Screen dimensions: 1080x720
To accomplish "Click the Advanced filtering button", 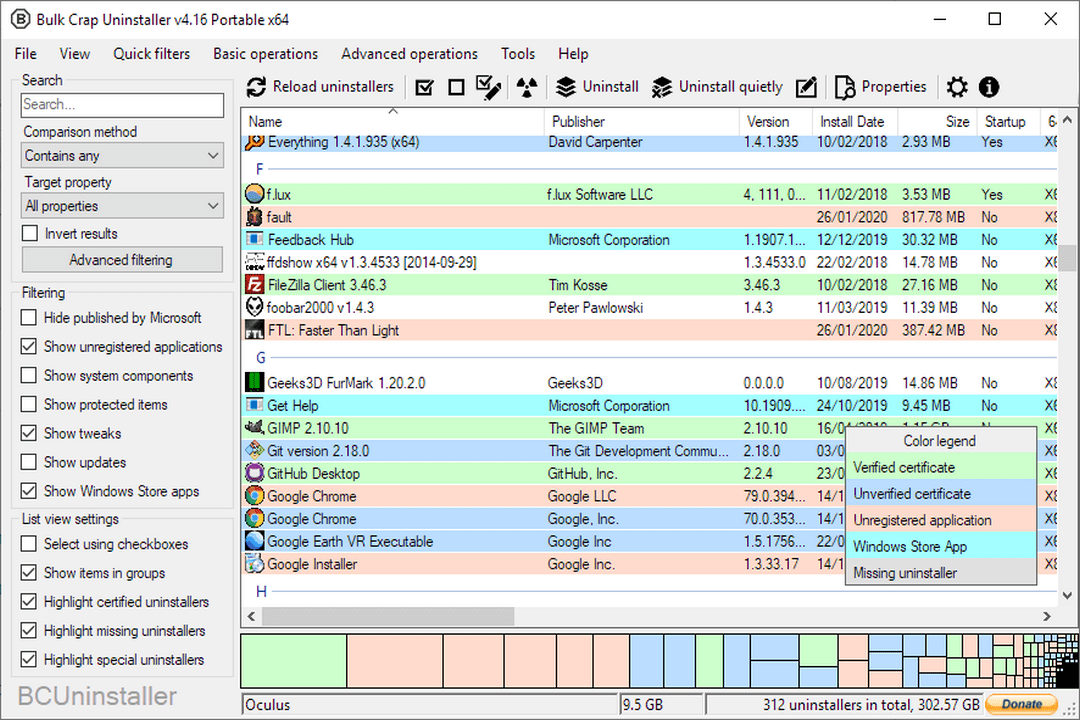I will tap(121, 259).
